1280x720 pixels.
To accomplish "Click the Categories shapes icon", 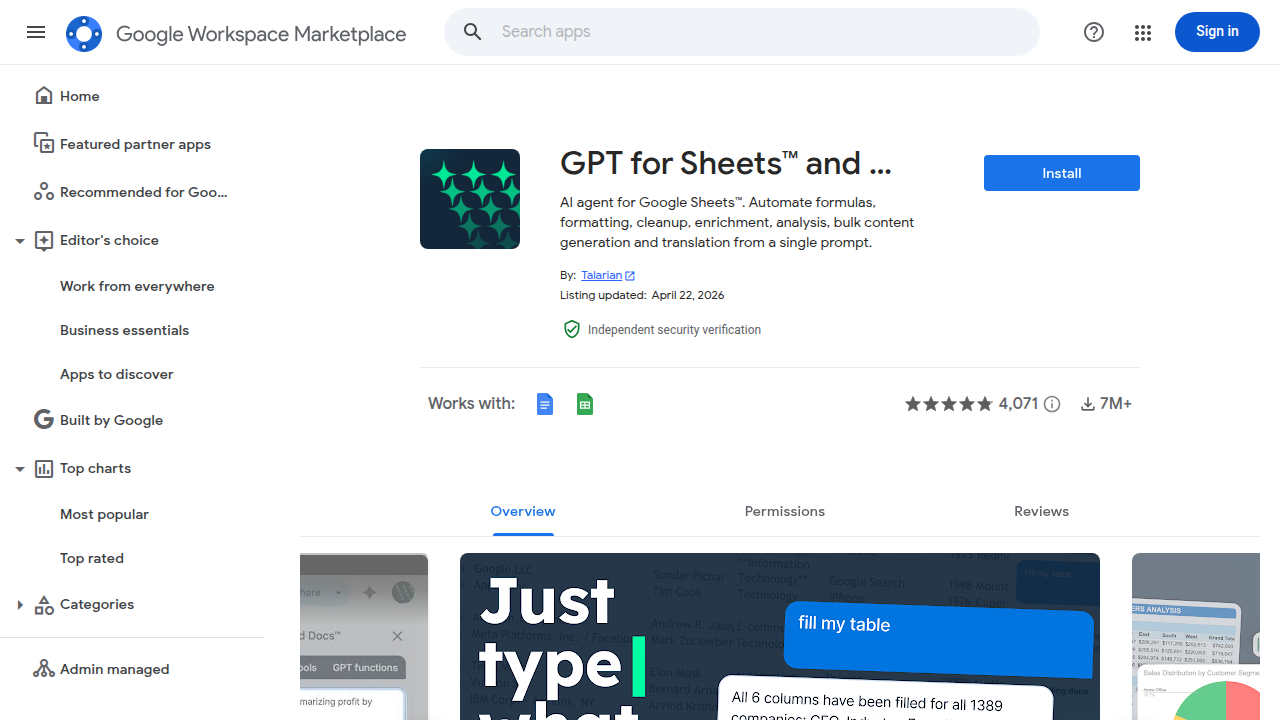I will [43, 604].
